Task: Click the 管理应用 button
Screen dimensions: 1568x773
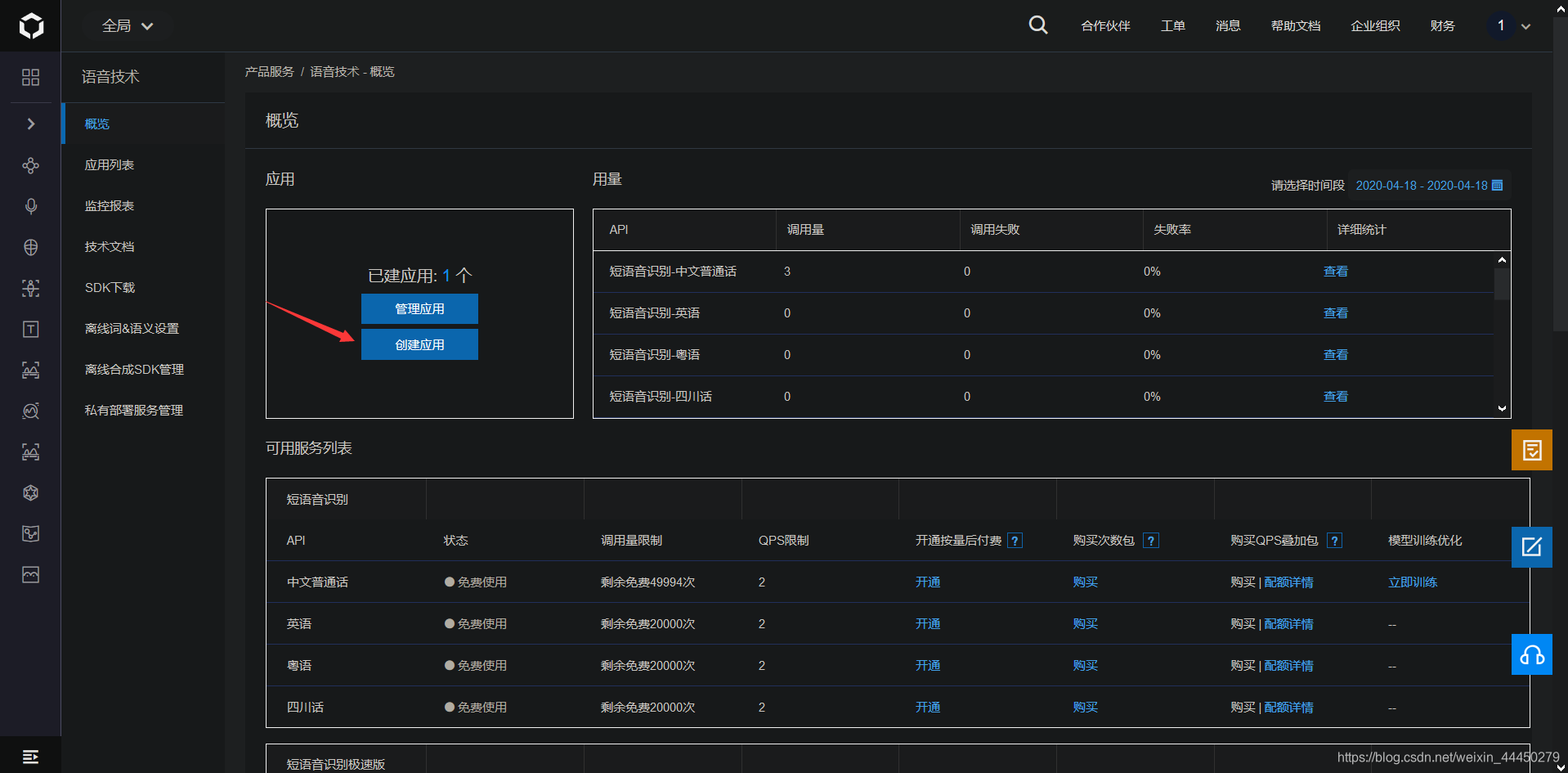Action: pos(419,308)
